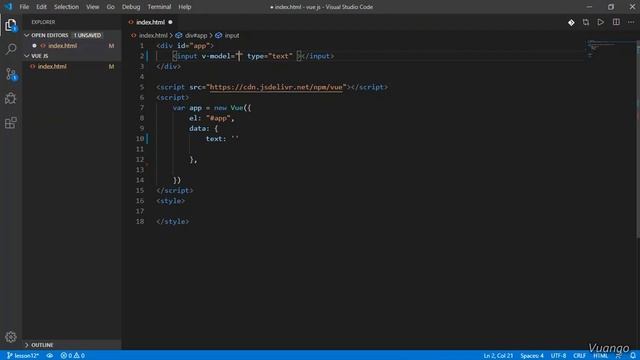Click the eye watch icon in the status bar

coord(49,356)
